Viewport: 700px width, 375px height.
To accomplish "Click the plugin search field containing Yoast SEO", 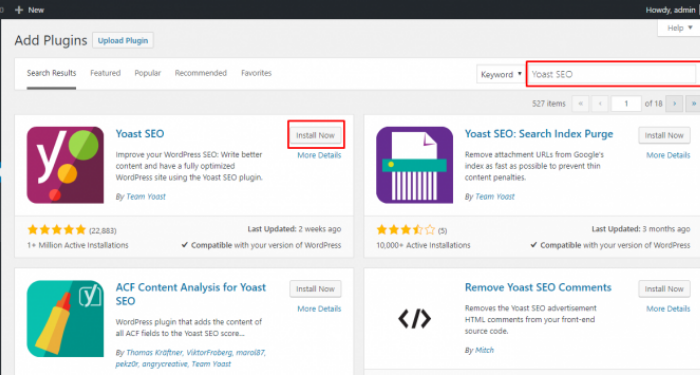I will pyautogui.click(x=613, y=74).
